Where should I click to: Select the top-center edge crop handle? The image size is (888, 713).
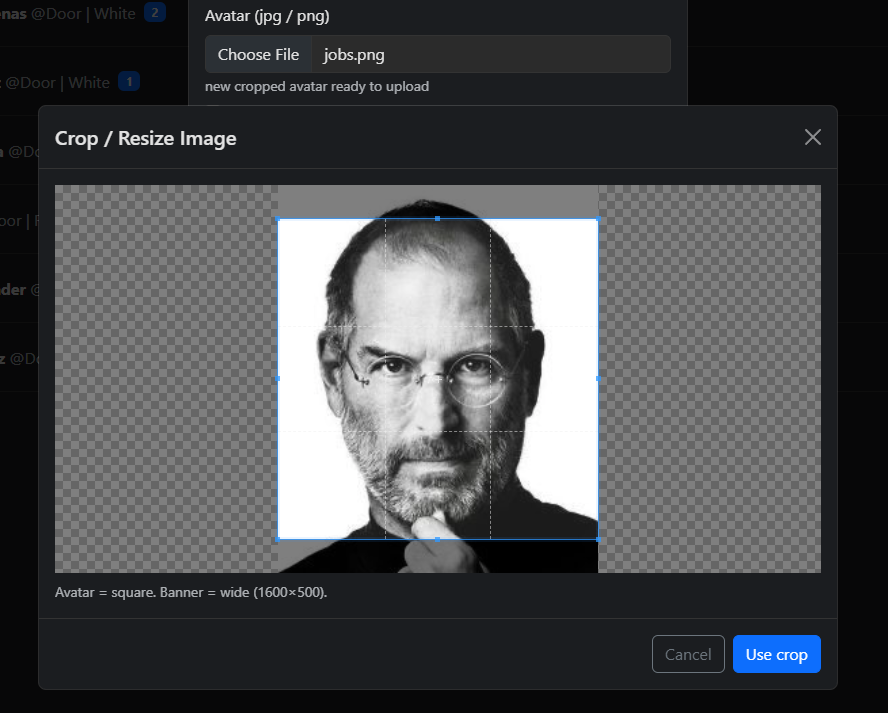[x=438, y=218]
